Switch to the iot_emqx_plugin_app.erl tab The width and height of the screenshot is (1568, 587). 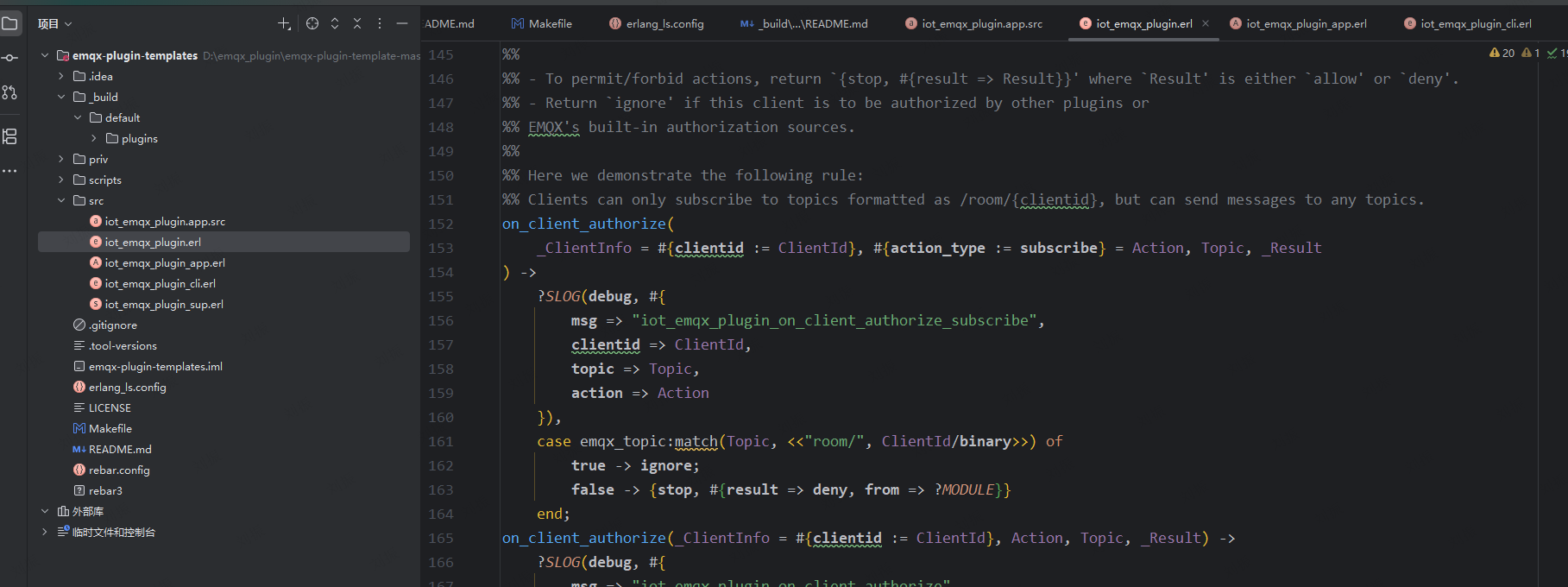(1298, 23)
